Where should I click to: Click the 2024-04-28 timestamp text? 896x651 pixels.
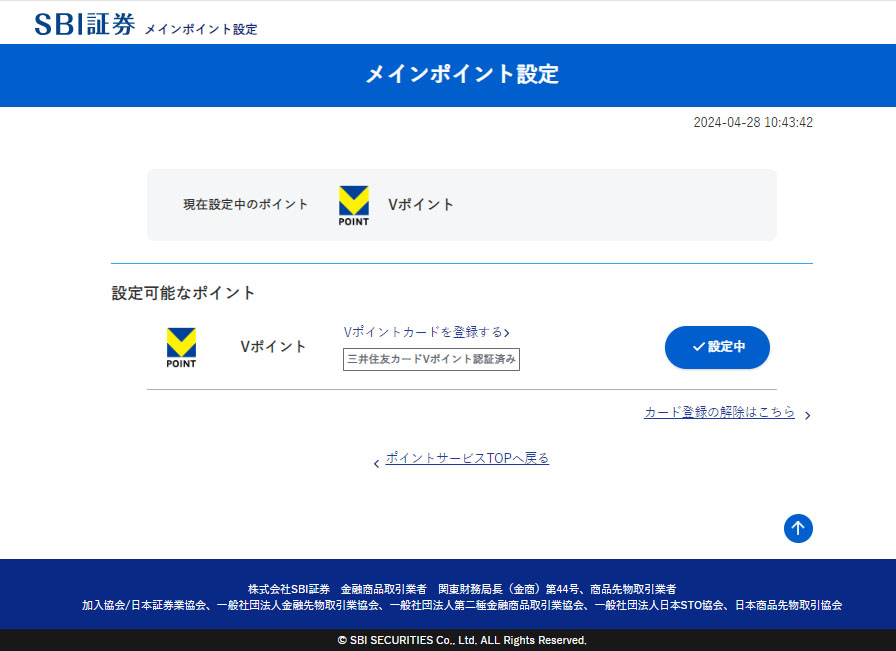click(x=752, y=123)
